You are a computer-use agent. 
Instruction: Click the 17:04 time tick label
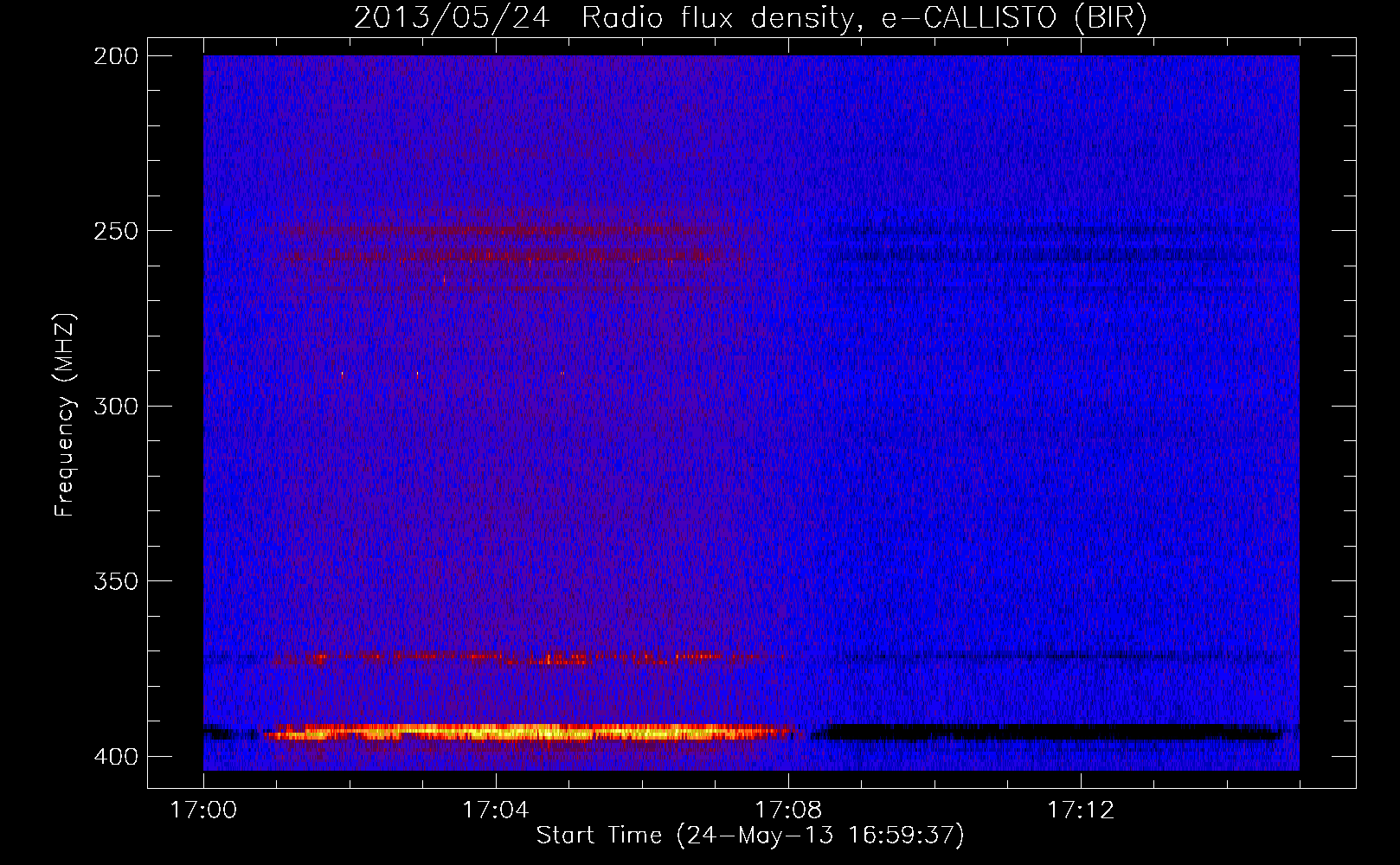496,811
